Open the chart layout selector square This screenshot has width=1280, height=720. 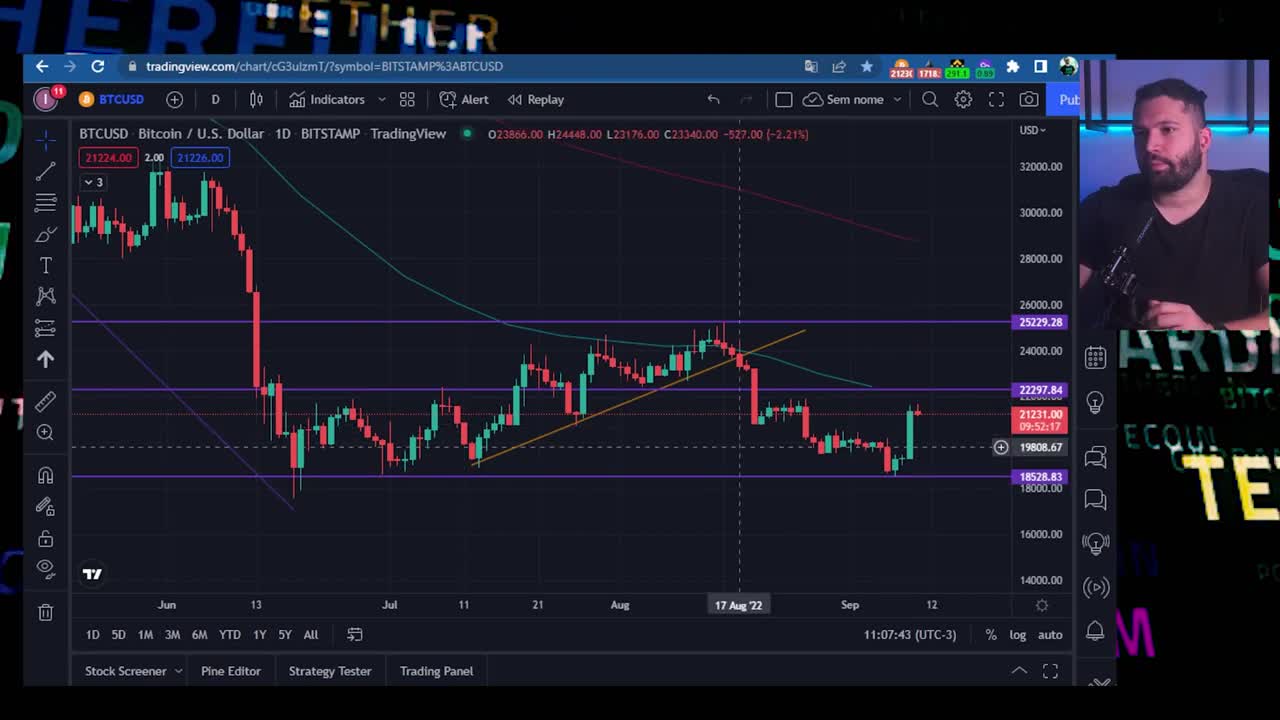(784, 99)
